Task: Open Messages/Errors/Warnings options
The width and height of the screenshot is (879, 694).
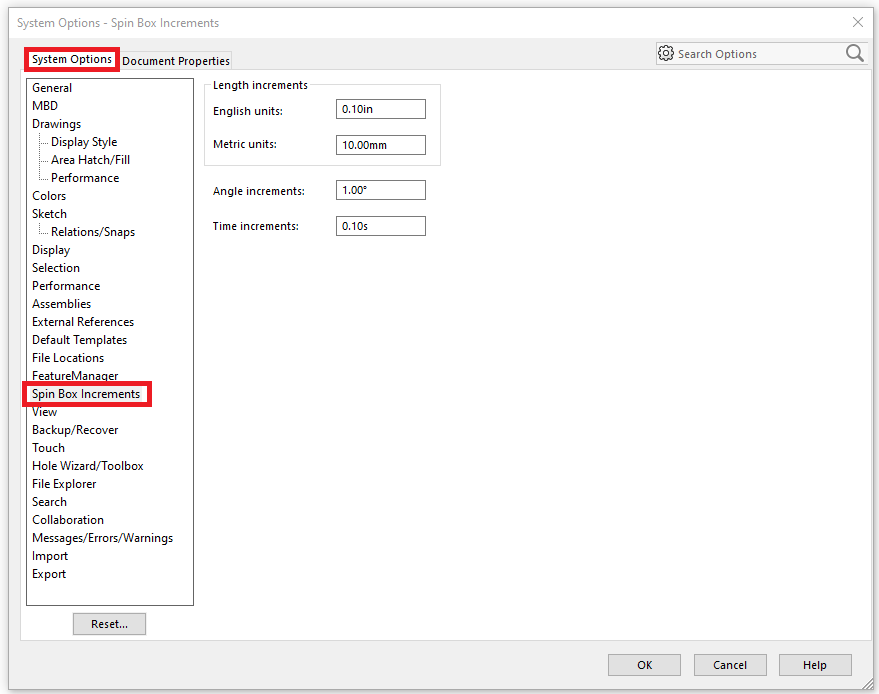Action: [103, 538]
